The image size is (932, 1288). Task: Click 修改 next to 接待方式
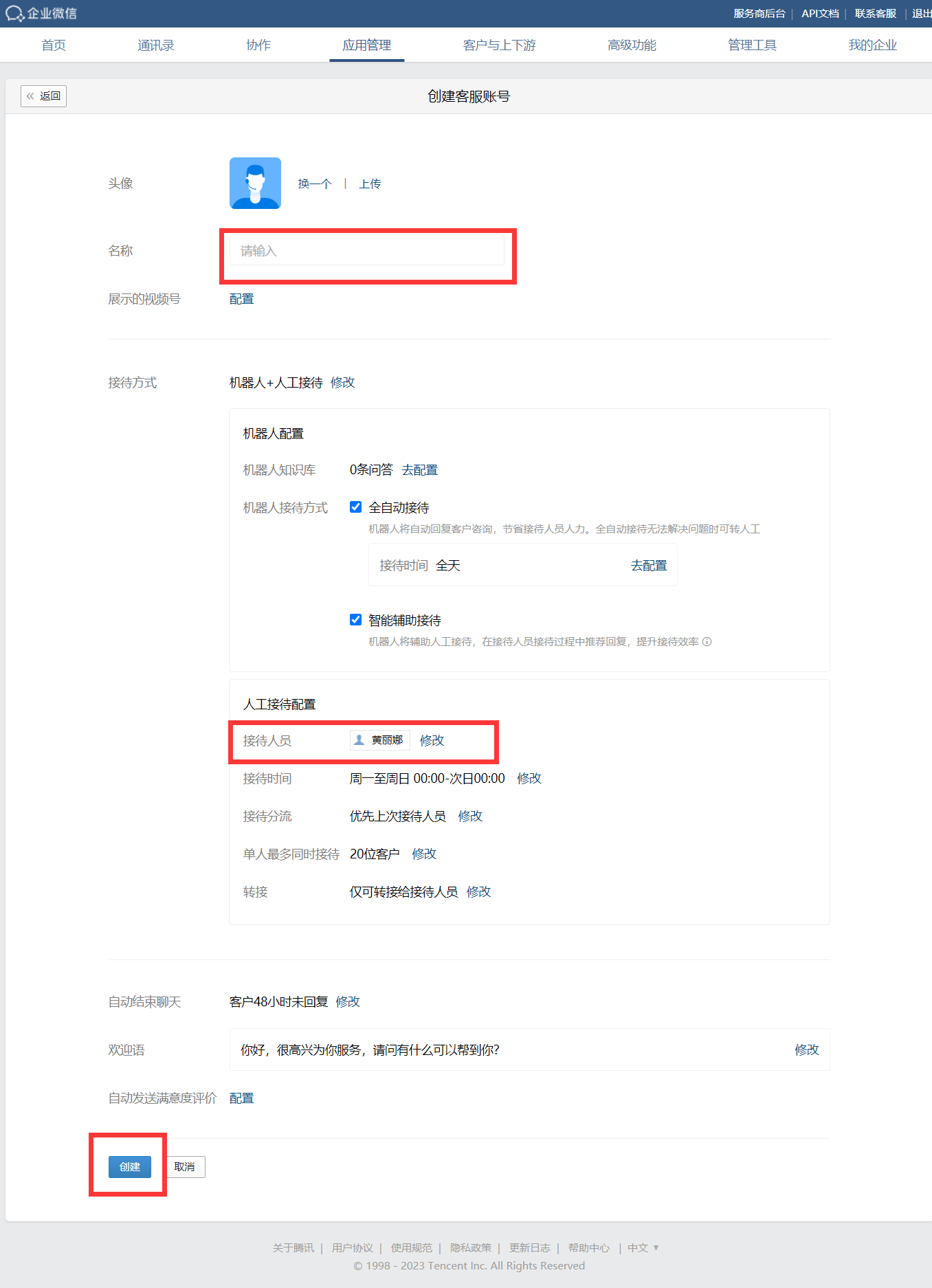pyautogui.click(x=343, y=382)
